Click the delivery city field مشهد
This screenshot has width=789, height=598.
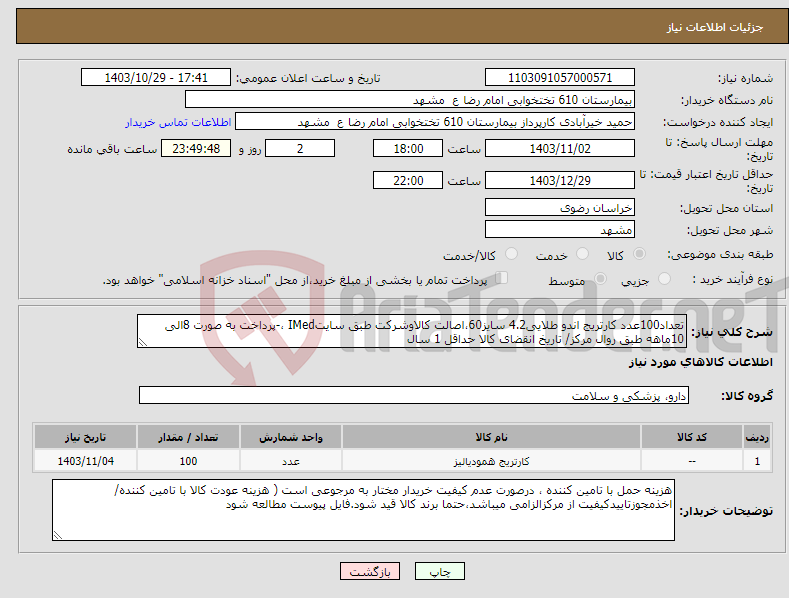(x=560, y=230)
